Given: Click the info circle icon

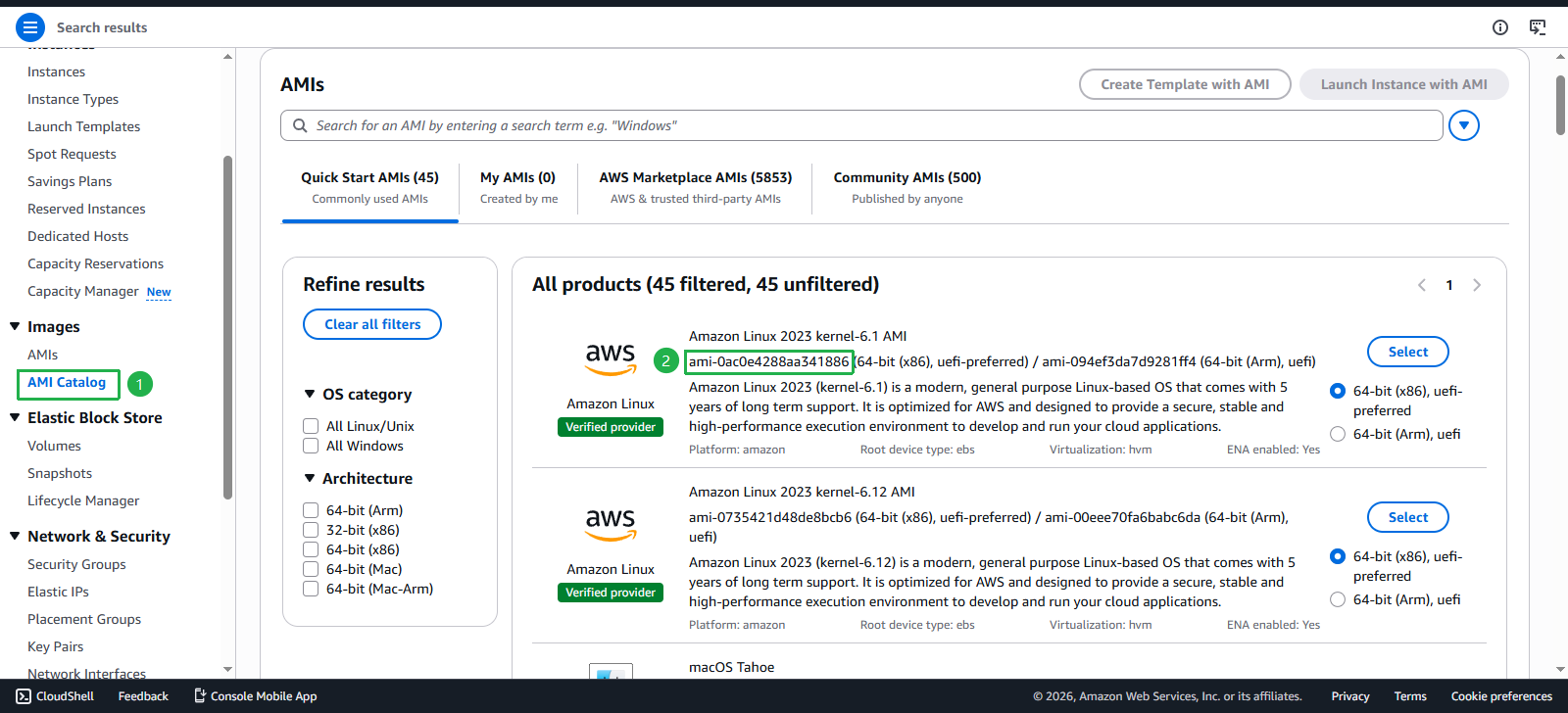Looking at the screenshot, I should click(x=1500, y=27).
